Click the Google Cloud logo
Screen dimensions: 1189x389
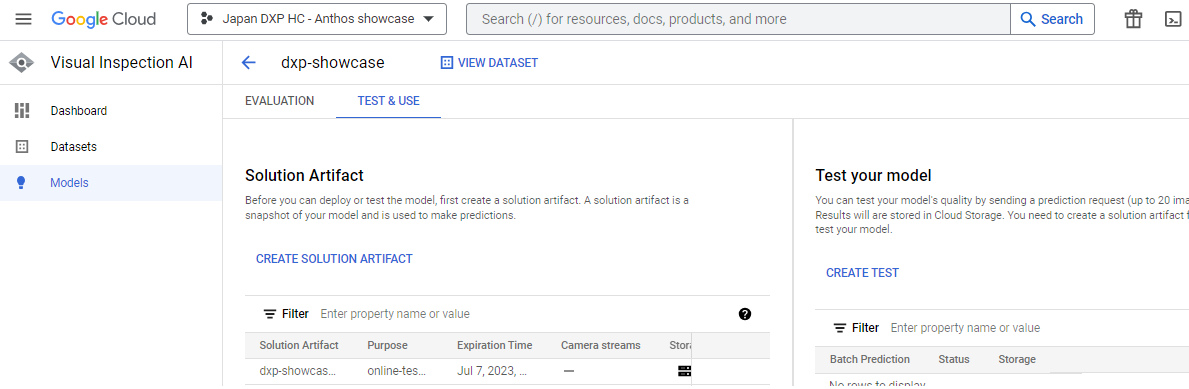104,19
